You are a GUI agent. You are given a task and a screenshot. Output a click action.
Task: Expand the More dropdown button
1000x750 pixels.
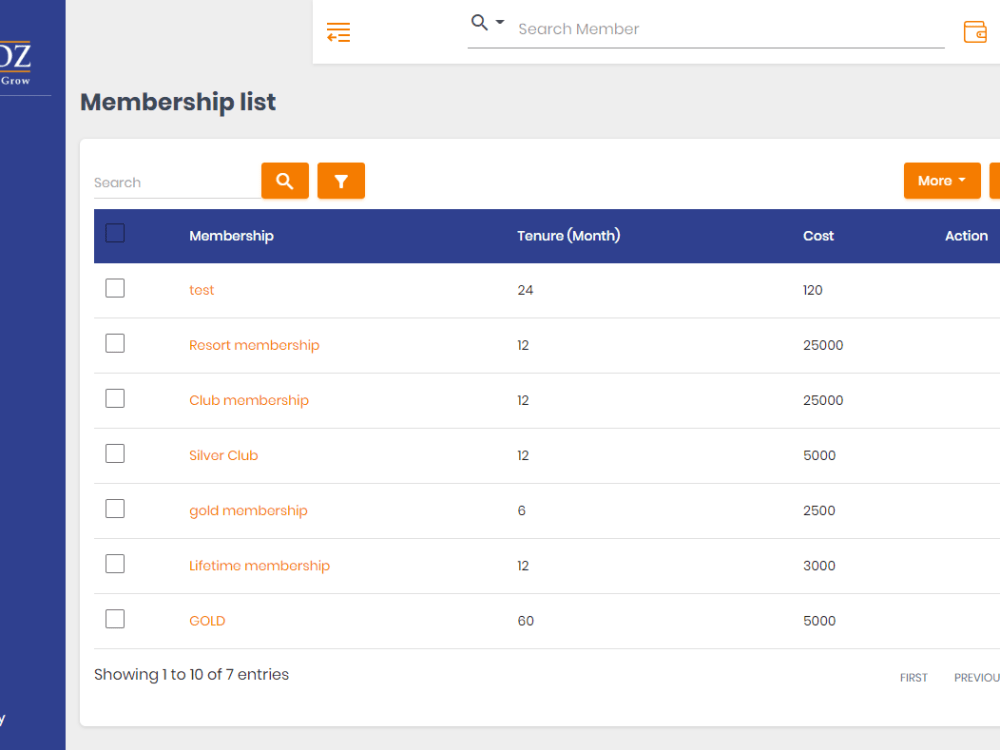(x=942, y=180)
